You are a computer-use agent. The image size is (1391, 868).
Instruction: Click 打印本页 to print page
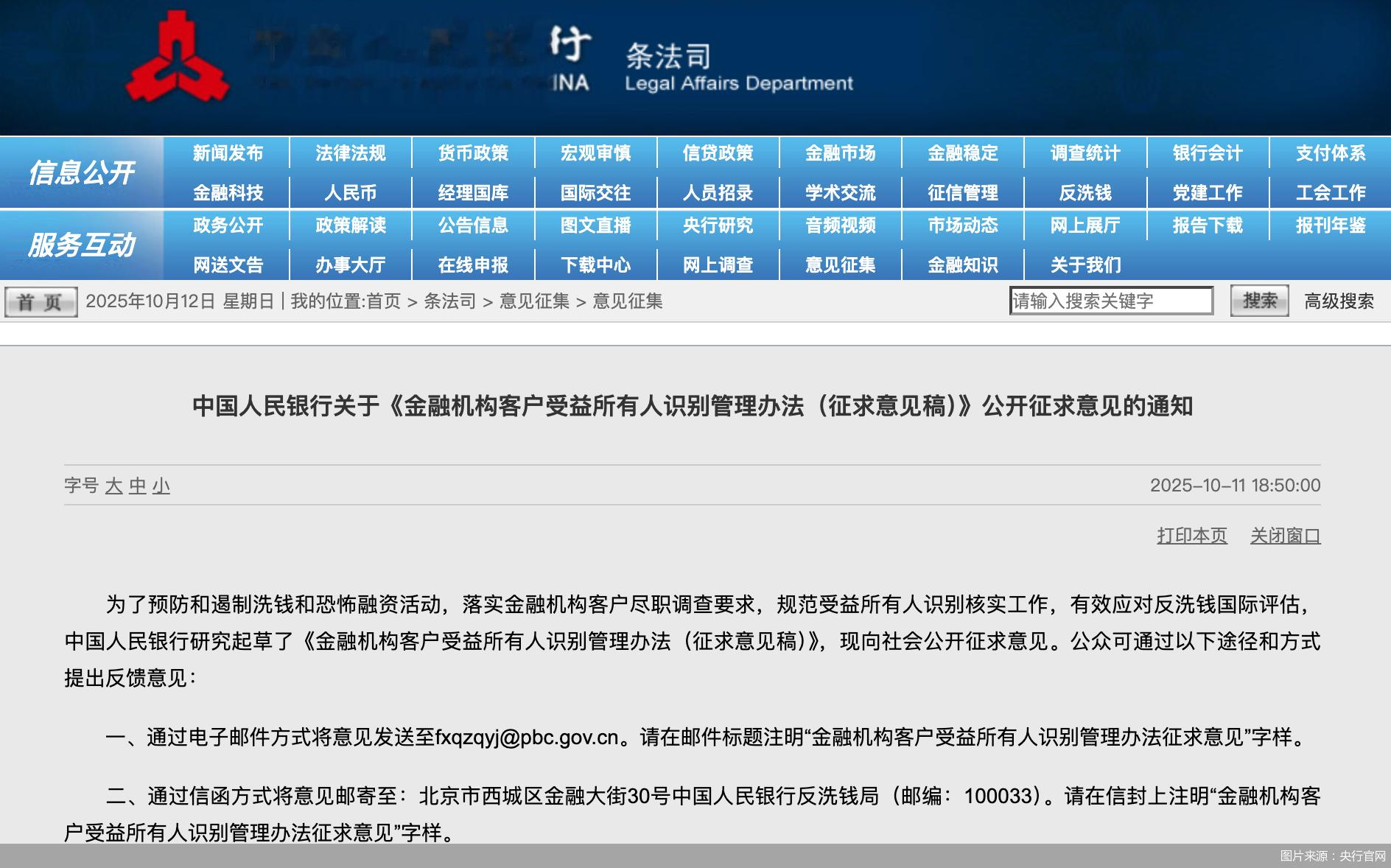click(1192, 536)
